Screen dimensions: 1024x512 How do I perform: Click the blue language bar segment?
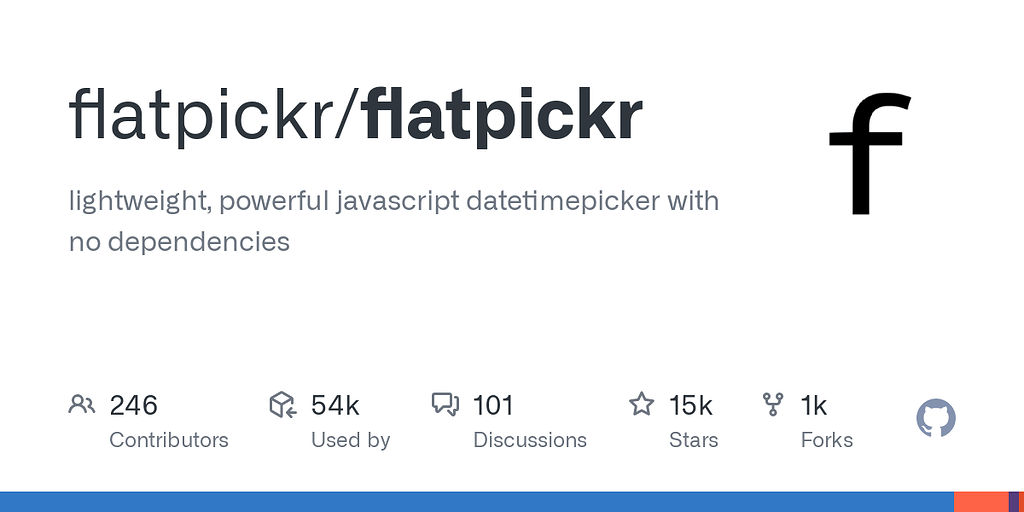pyautogui.click(x=476, y=502)
